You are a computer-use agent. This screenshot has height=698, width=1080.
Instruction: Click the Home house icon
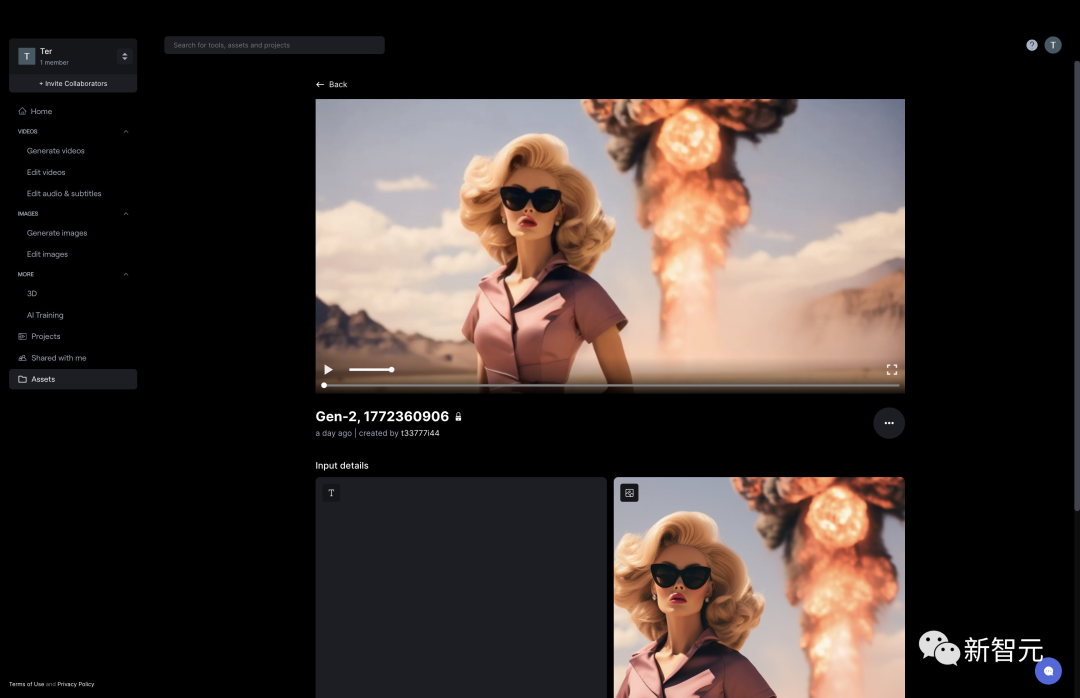[22, 111]
